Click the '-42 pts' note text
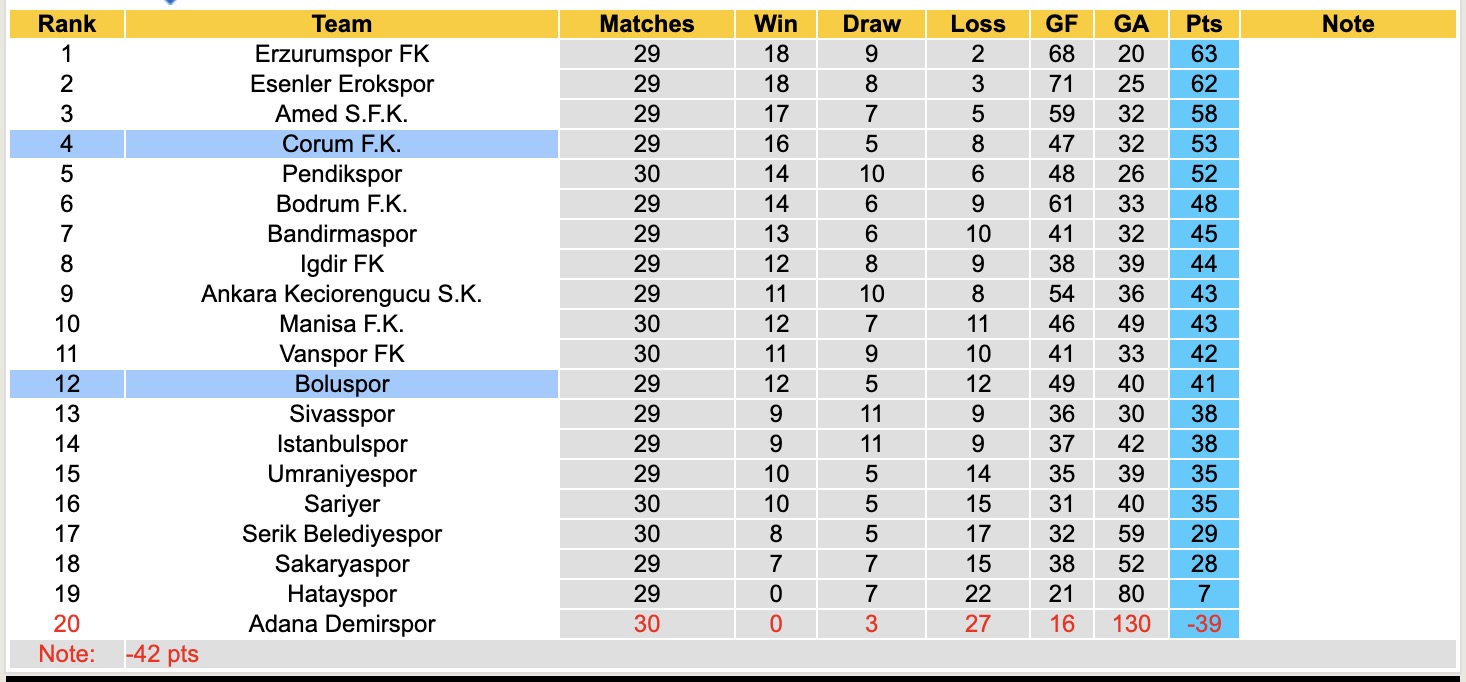1466x682 pixels. tap(162, 655)
